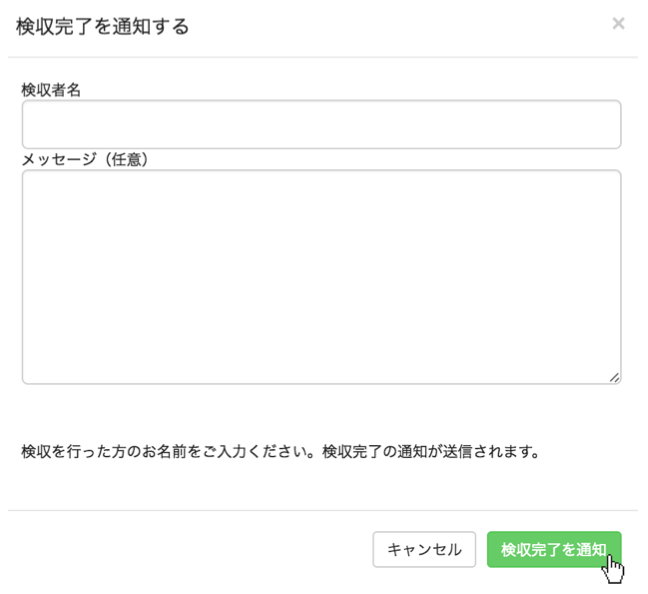The height and width of the screenshot is (594, 648).
Task: Choose the white キャンセル option in the footer
Action: [x=424, y=549]
